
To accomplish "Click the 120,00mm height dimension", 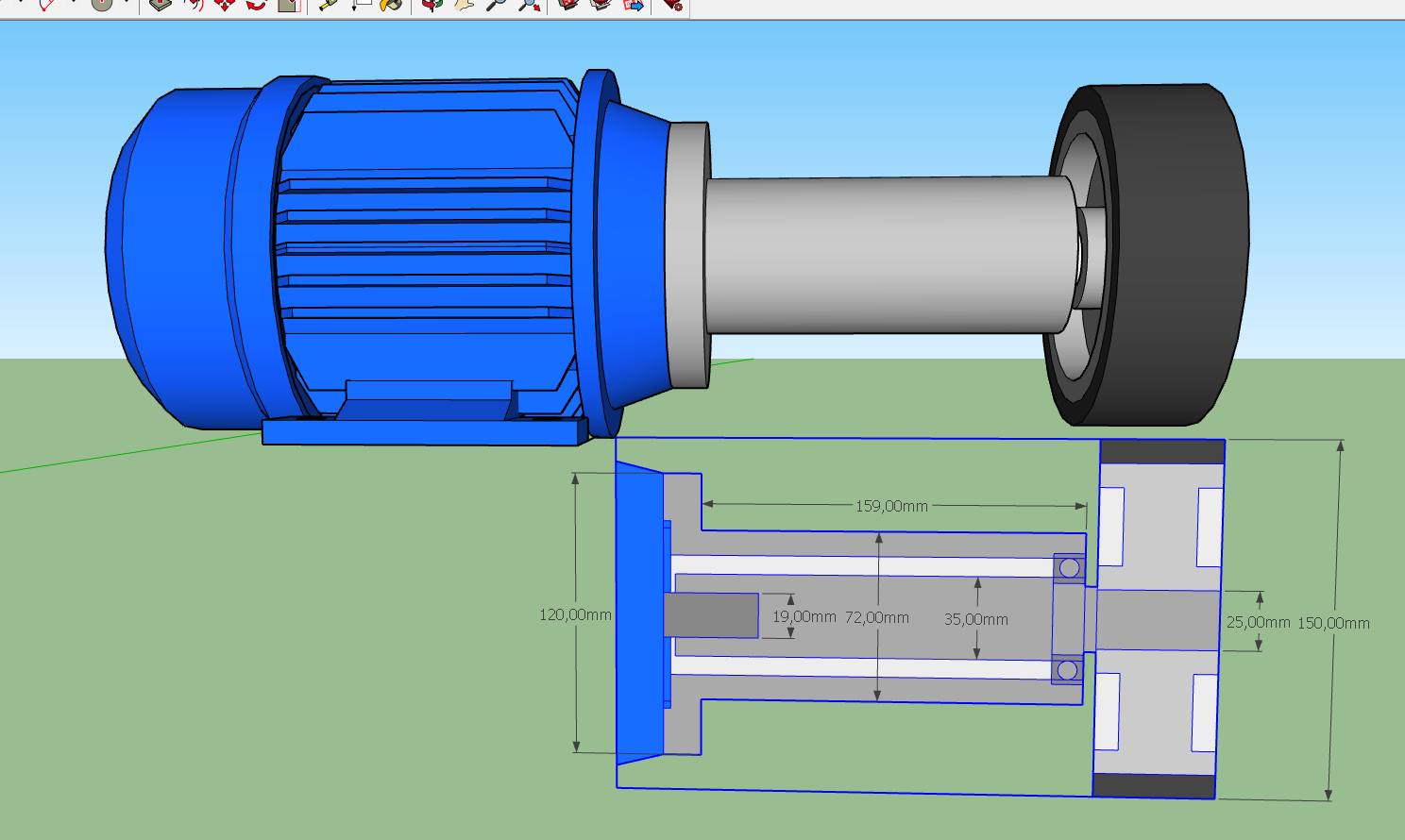I will (575, 614).
